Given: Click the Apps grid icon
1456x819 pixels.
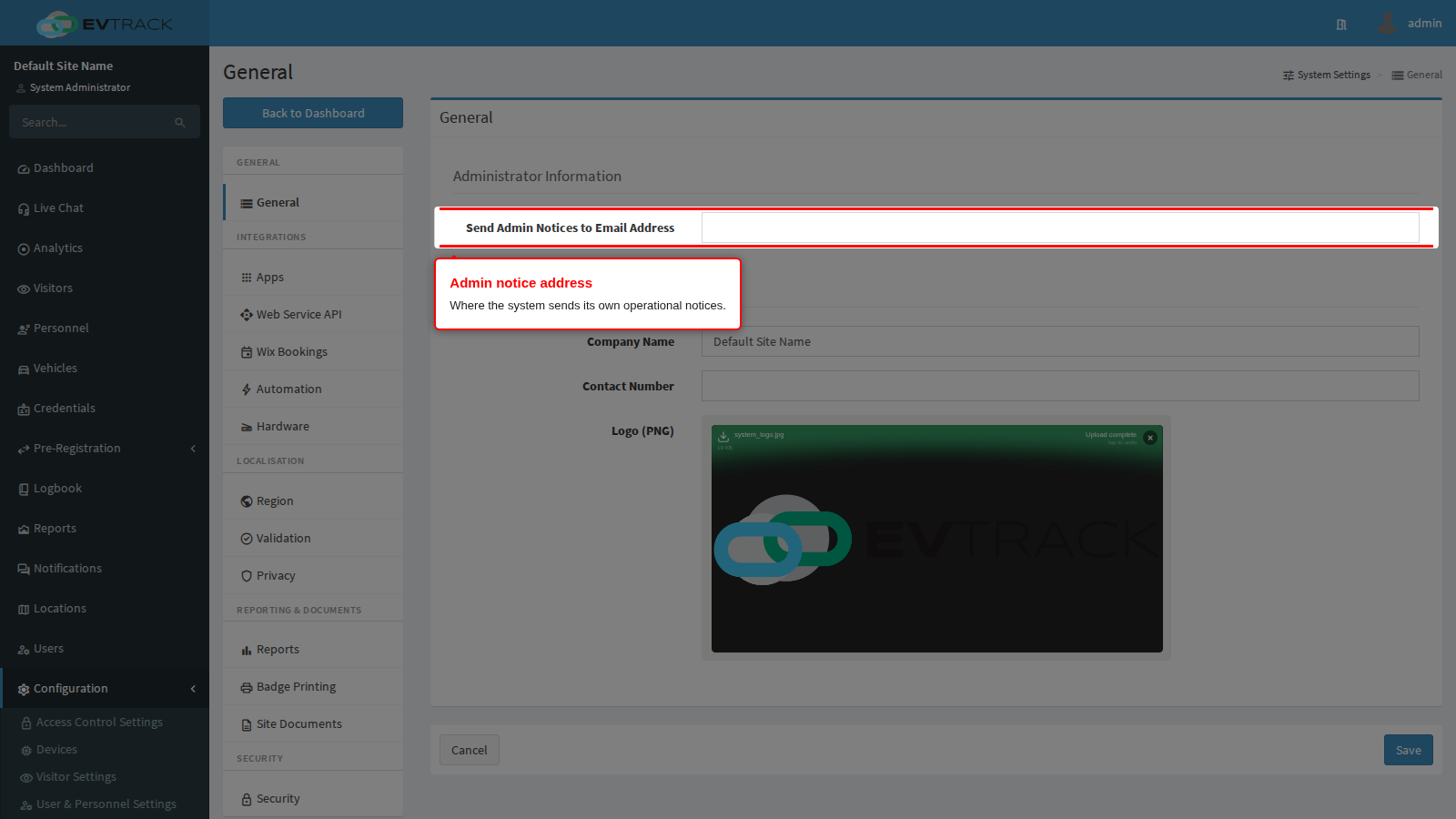Looking at the screenshot, I should [x=247, y=278].
